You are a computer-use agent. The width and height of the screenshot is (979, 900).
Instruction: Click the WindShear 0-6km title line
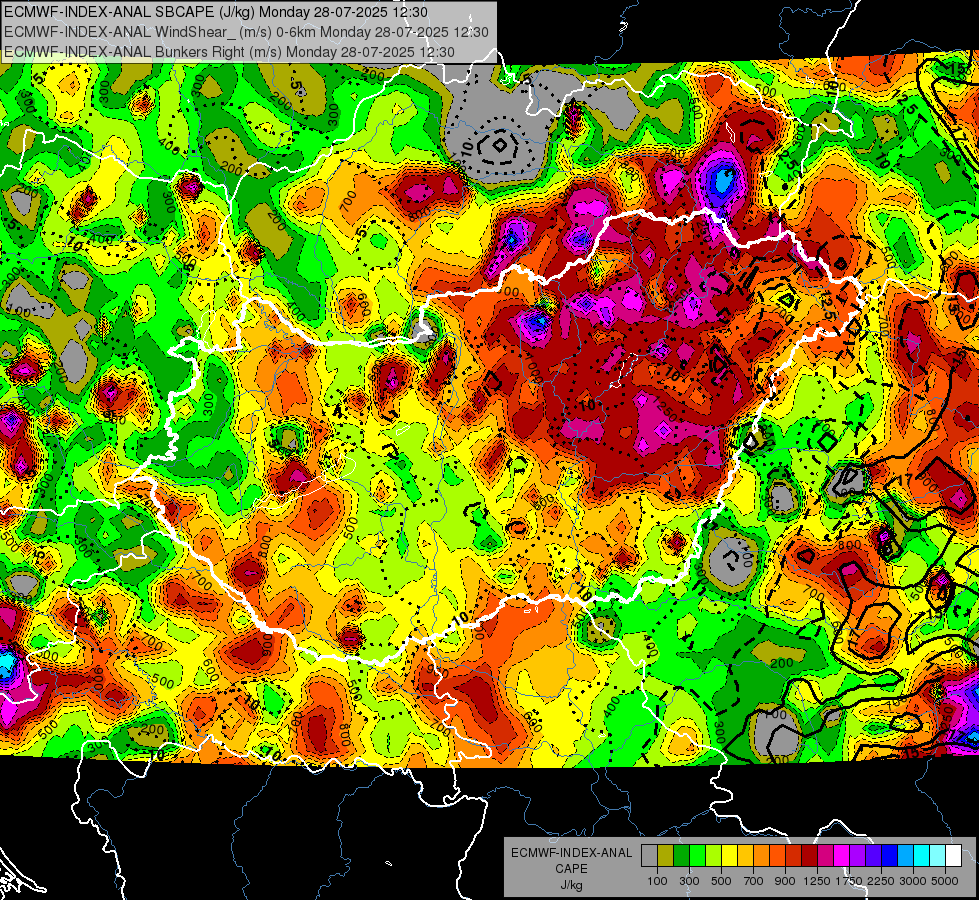pyautogui.click(x=246, y=32)
